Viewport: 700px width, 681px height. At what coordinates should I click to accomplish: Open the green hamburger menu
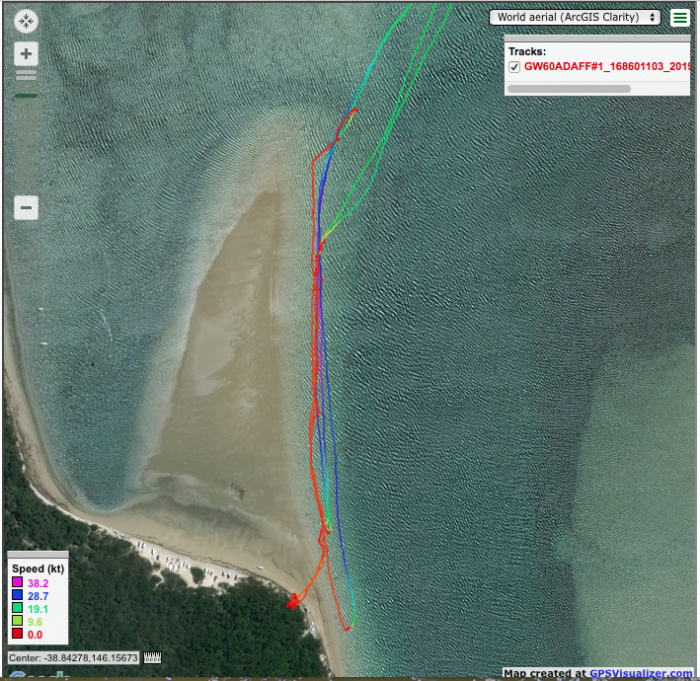click(x=679, y=17)
